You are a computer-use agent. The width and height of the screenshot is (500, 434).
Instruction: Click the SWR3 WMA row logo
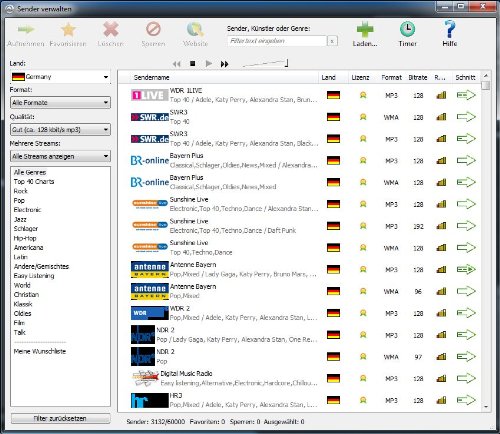pyautogui.click(x=149, y=117)
